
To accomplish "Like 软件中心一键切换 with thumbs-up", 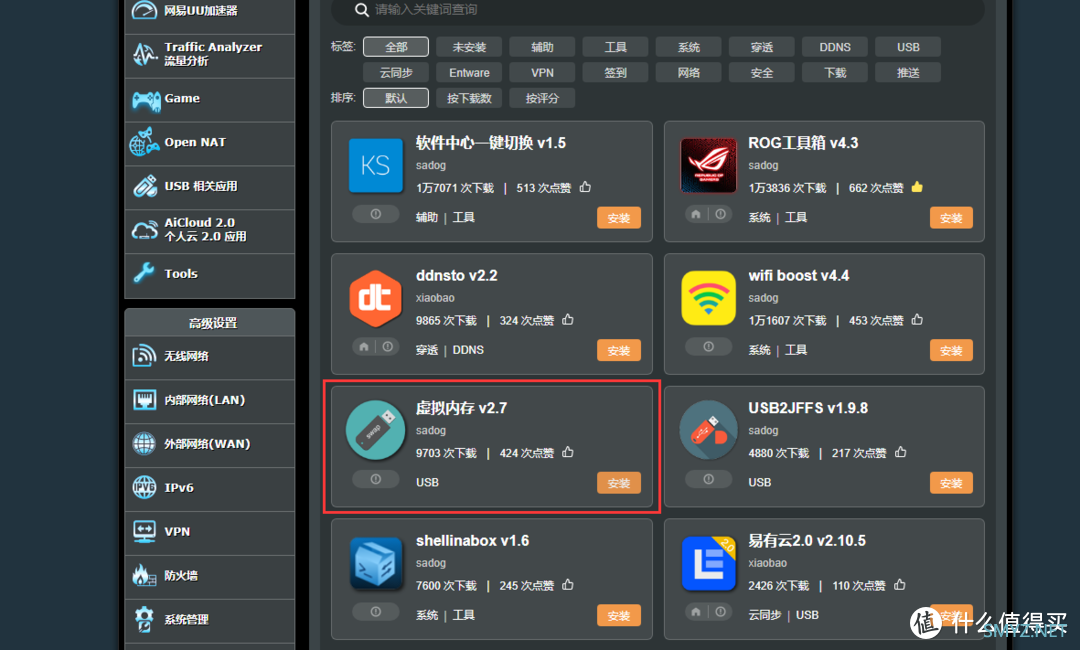I will [x=585, y=187].
